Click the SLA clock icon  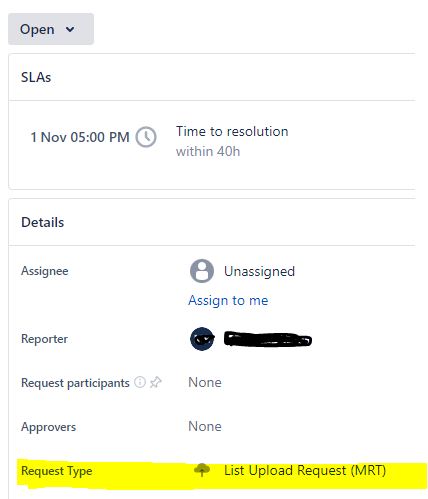pyautogui.click(x=146, y=137)
